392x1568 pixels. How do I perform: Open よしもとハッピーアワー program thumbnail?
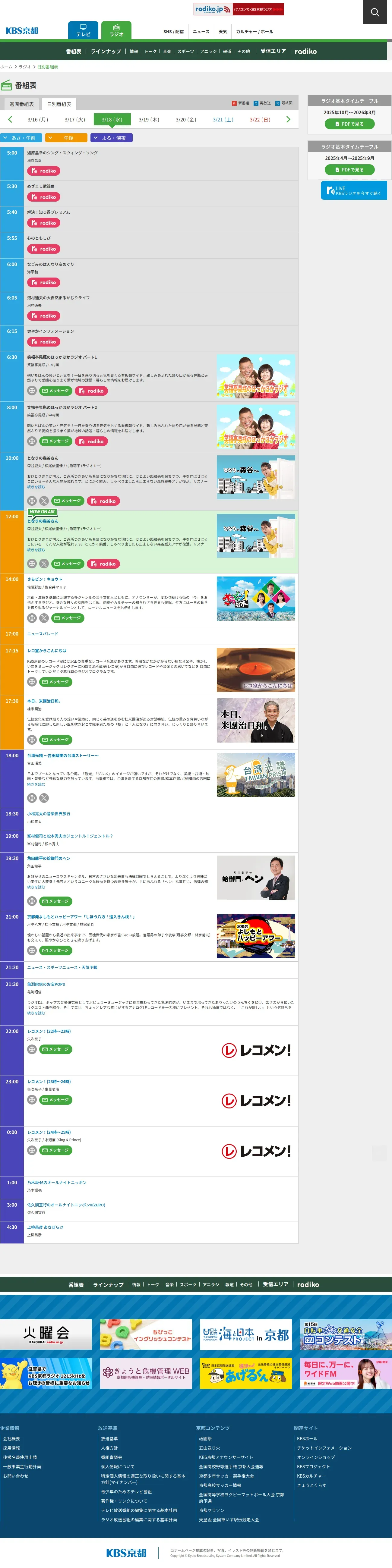tap(256, 935)
